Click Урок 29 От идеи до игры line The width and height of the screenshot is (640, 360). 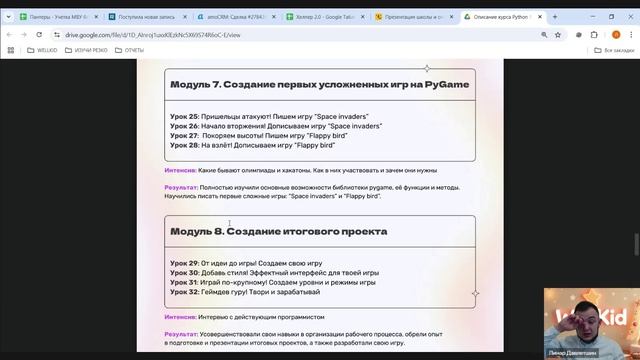point(246,263)
